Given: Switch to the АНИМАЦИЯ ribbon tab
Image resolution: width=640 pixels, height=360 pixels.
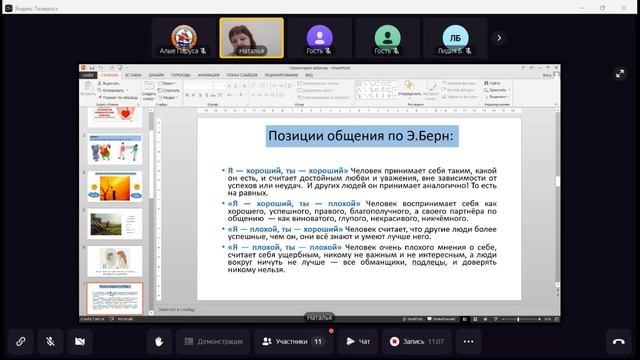Looking at the screenshot, I should click(x=209, y=75).
